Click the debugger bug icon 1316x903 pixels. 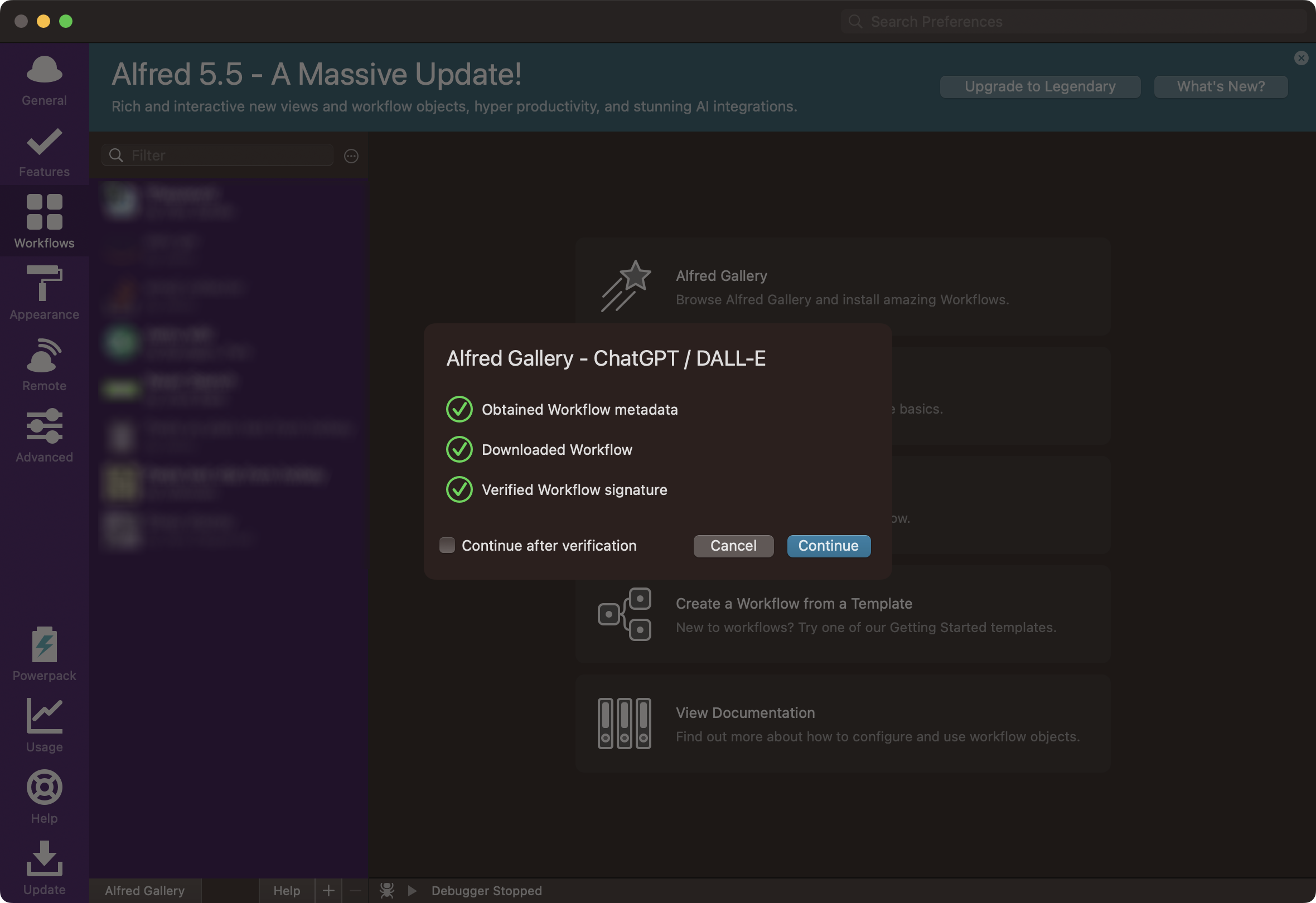(x=387, y=890)
